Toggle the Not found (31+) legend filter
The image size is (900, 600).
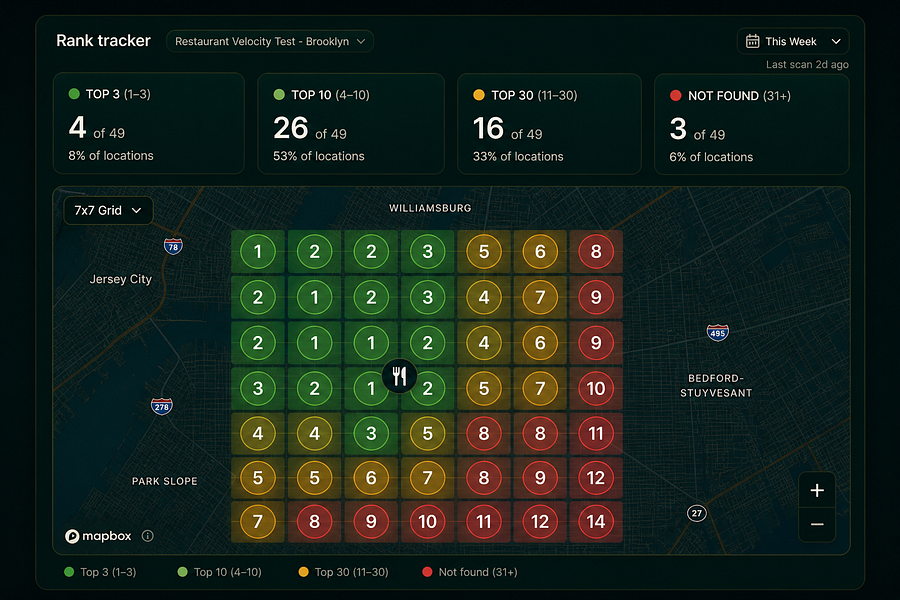(470, 572)
